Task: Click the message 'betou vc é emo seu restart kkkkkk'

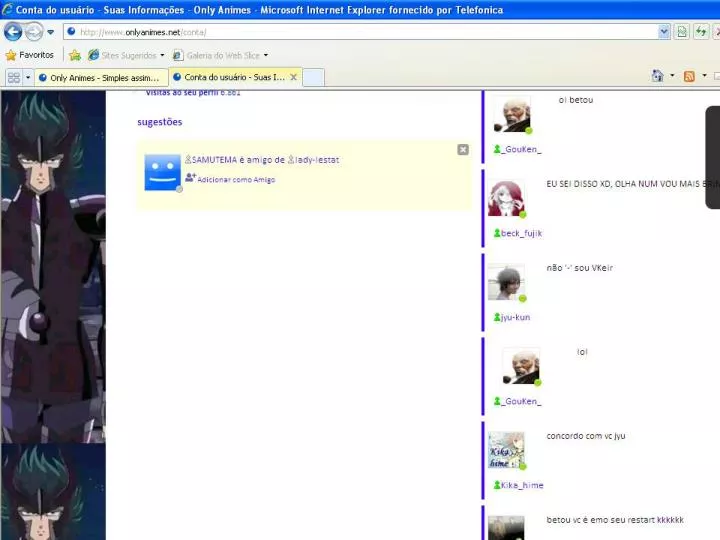Action: (615, 520)
